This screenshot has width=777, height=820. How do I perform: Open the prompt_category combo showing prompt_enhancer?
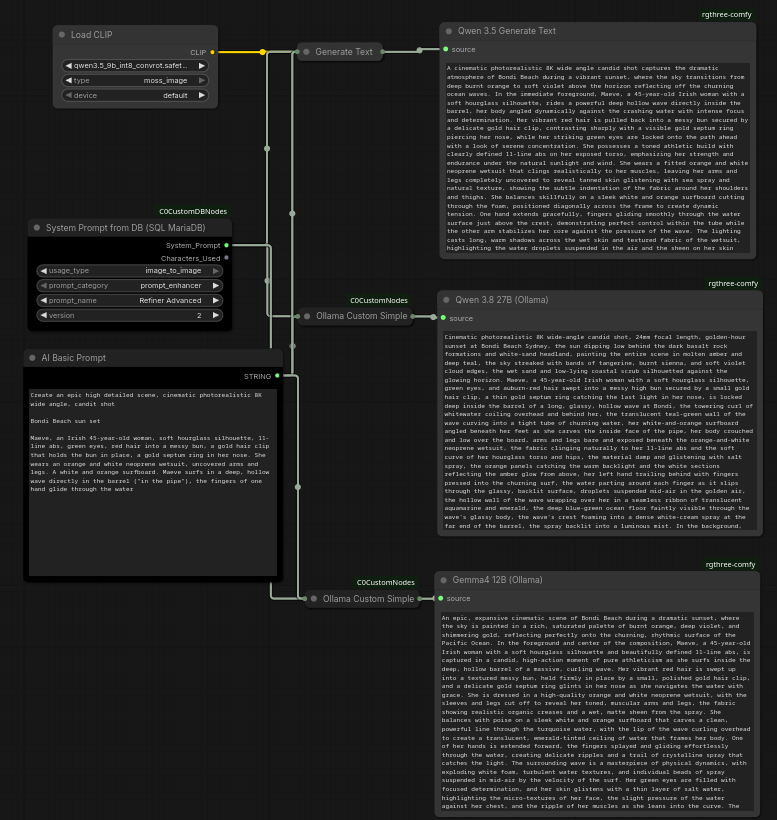[x=130, y=286]
